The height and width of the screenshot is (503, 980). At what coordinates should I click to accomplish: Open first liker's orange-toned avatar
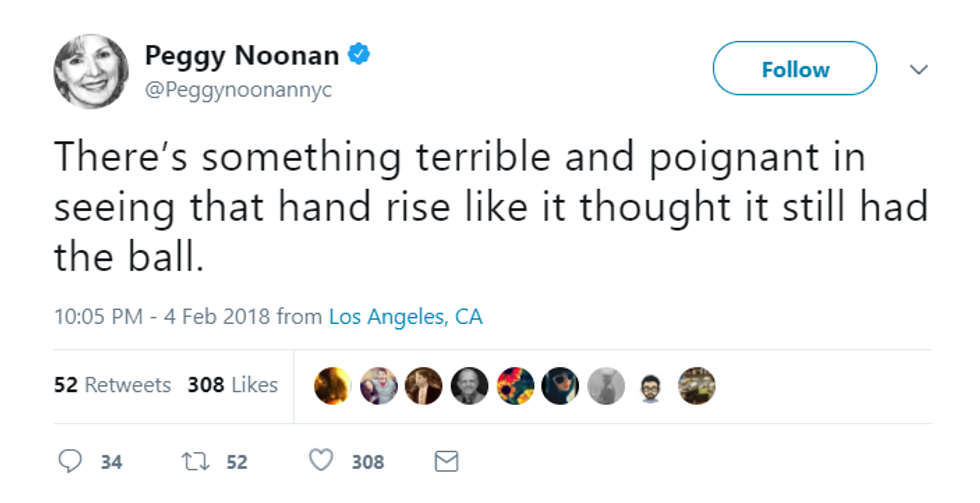click(x=332, y=386)
